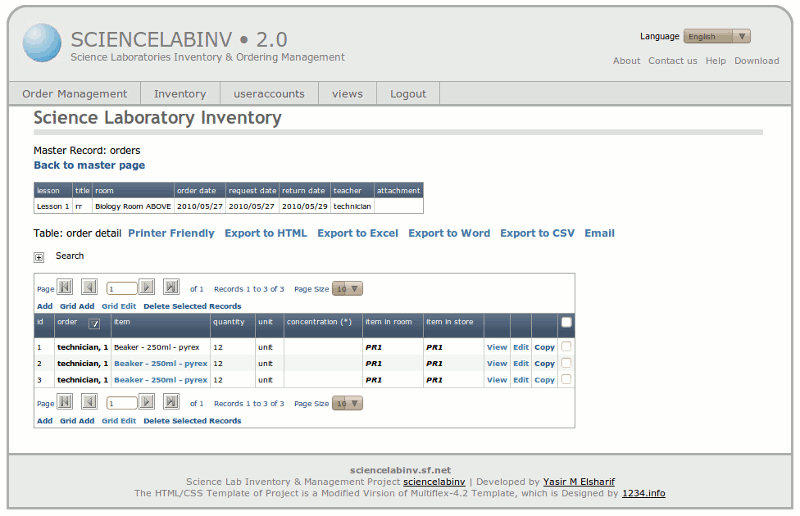The width and height of the screenshot is (800, 516).
Task: Toggle select-all checkbox in table header
Action: point(567,322)
